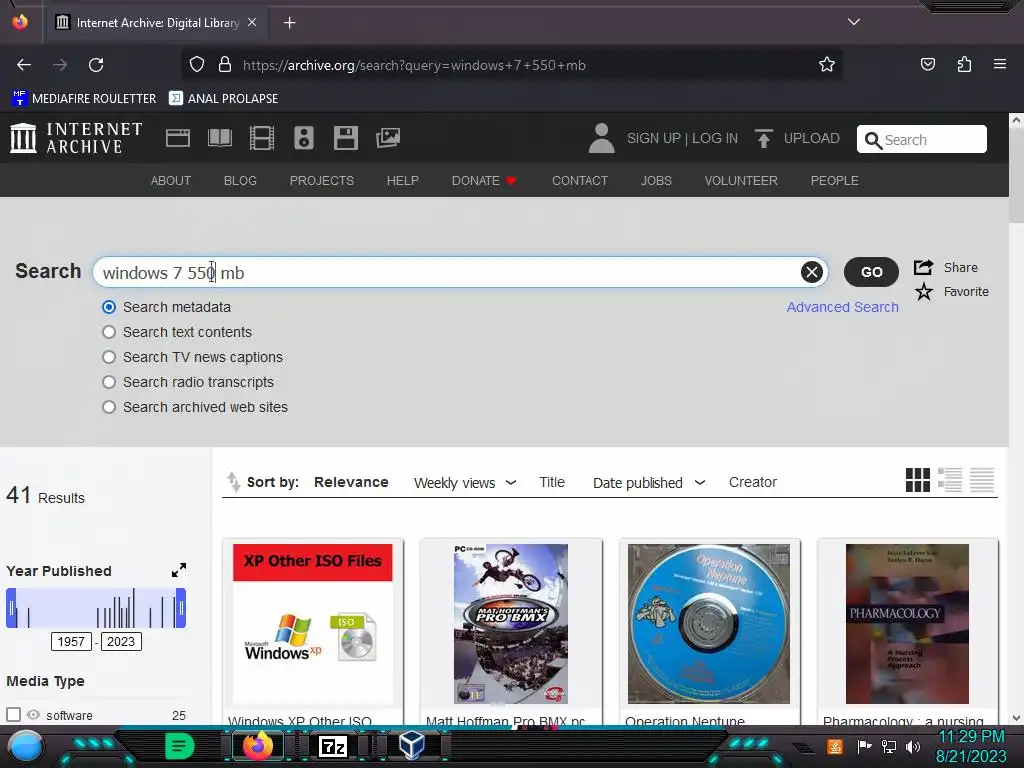This screenshot has height=768, width=1024.
Task: Open the Software floppy disk icon
Action: coord(345,138)
